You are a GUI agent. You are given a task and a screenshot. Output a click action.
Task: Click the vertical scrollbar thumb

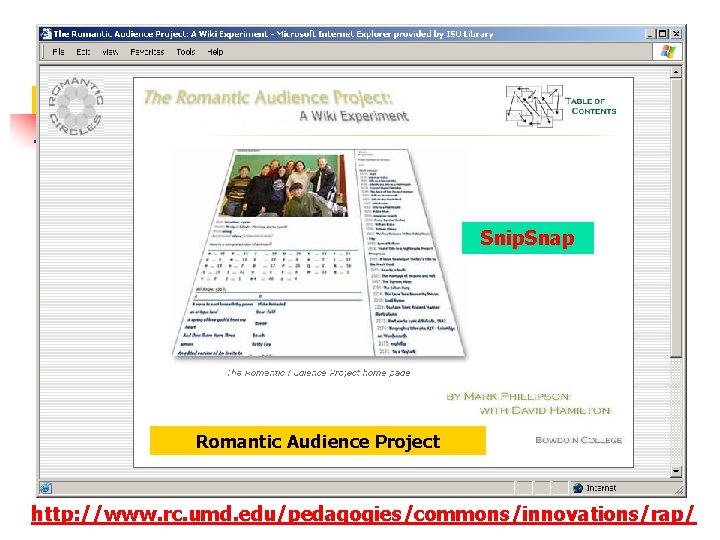(675, 218)
